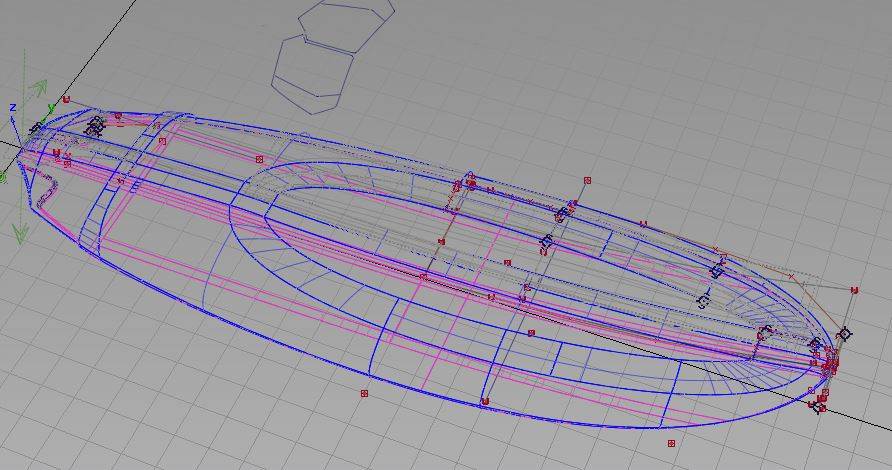Pick the red square point at bottom right of grid
Image resolution: width=892 pixels, height=470 pixels.
[x=671, y=442]
